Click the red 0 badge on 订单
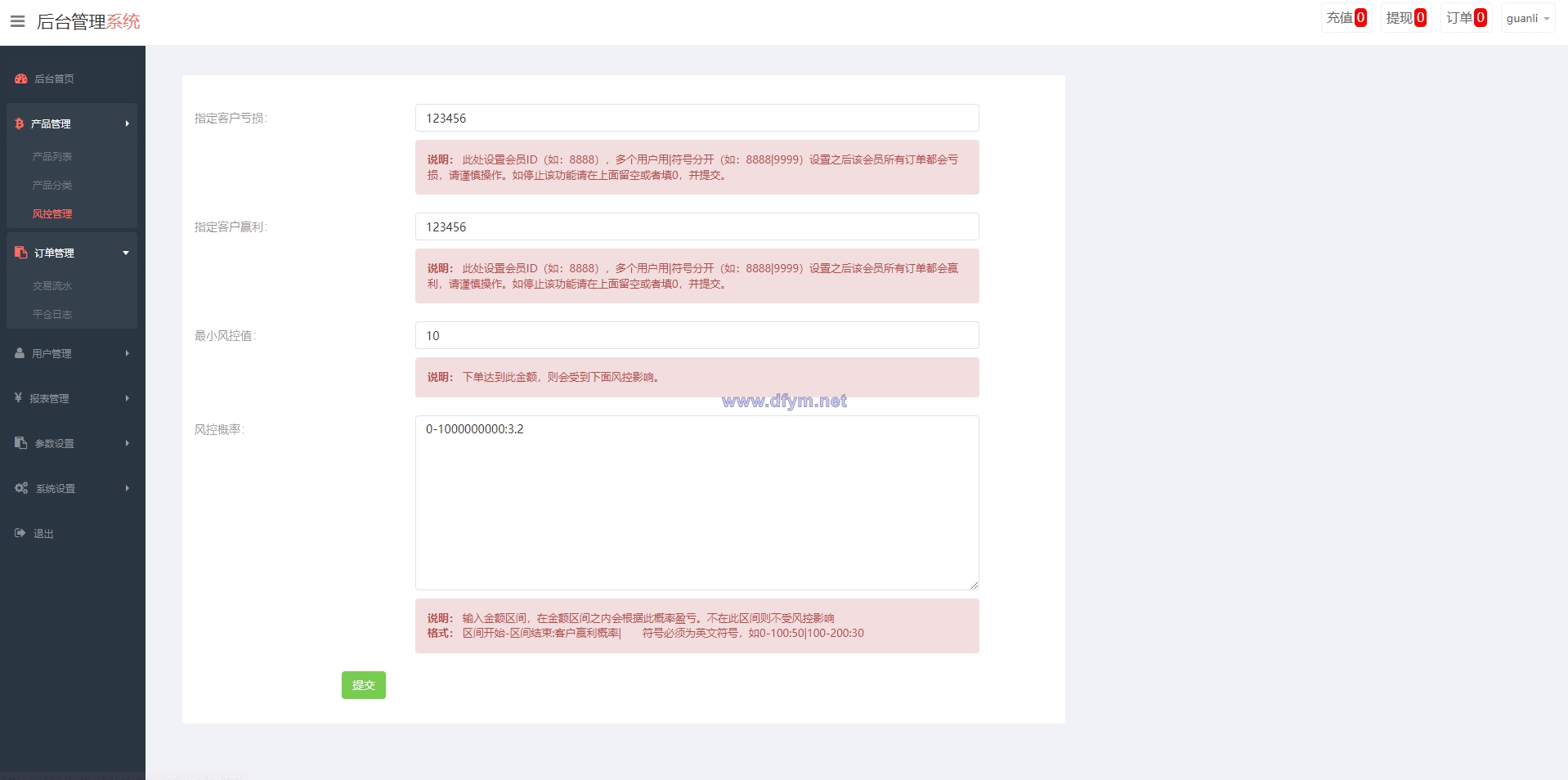Screen dimensions: 1568x780 (x=1481, y=18)
